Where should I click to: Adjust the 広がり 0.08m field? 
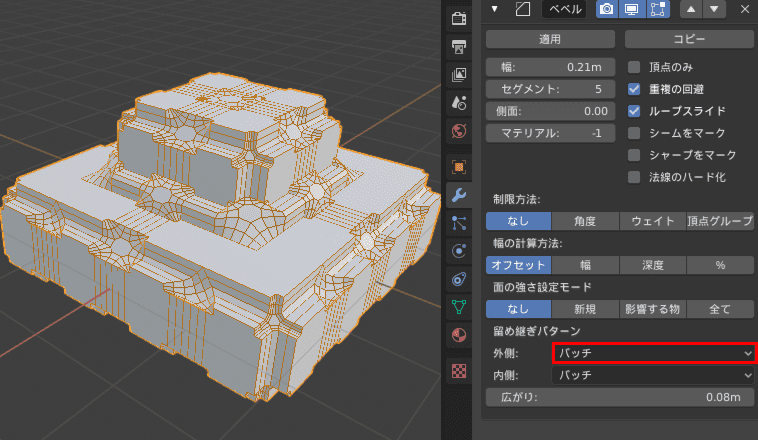pos(620,397)
